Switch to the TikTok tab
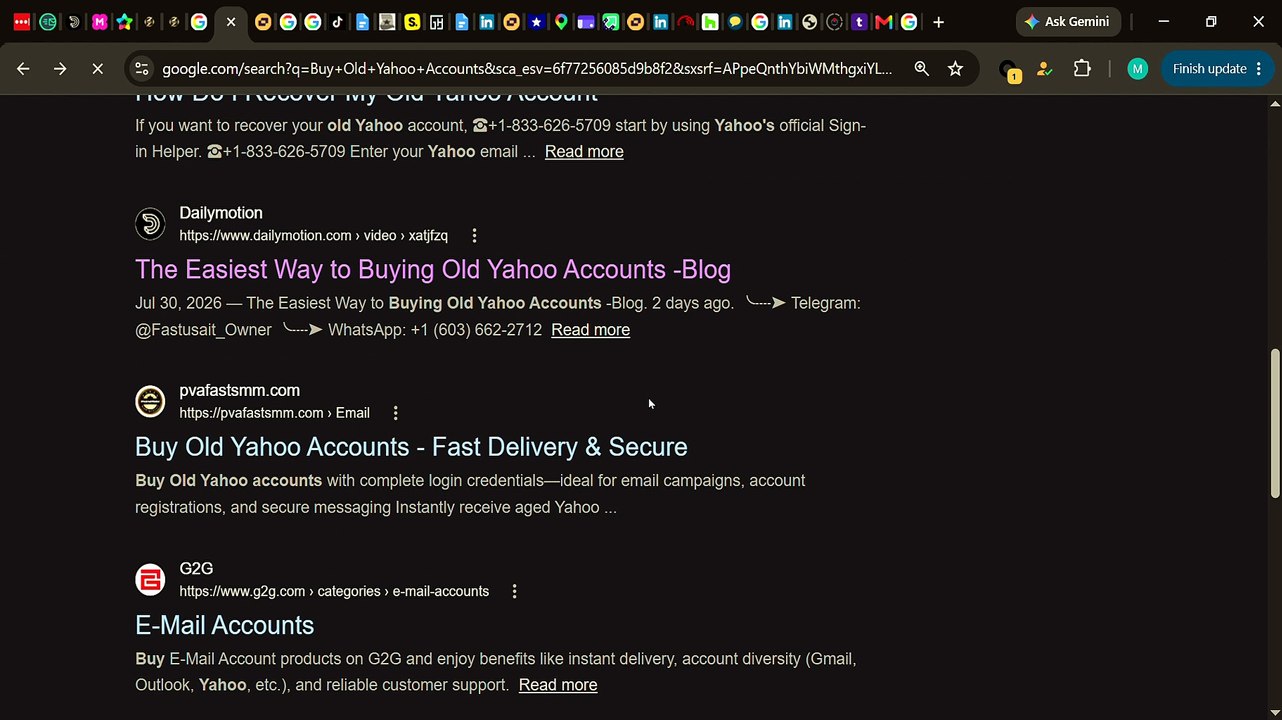 (337, 22)
